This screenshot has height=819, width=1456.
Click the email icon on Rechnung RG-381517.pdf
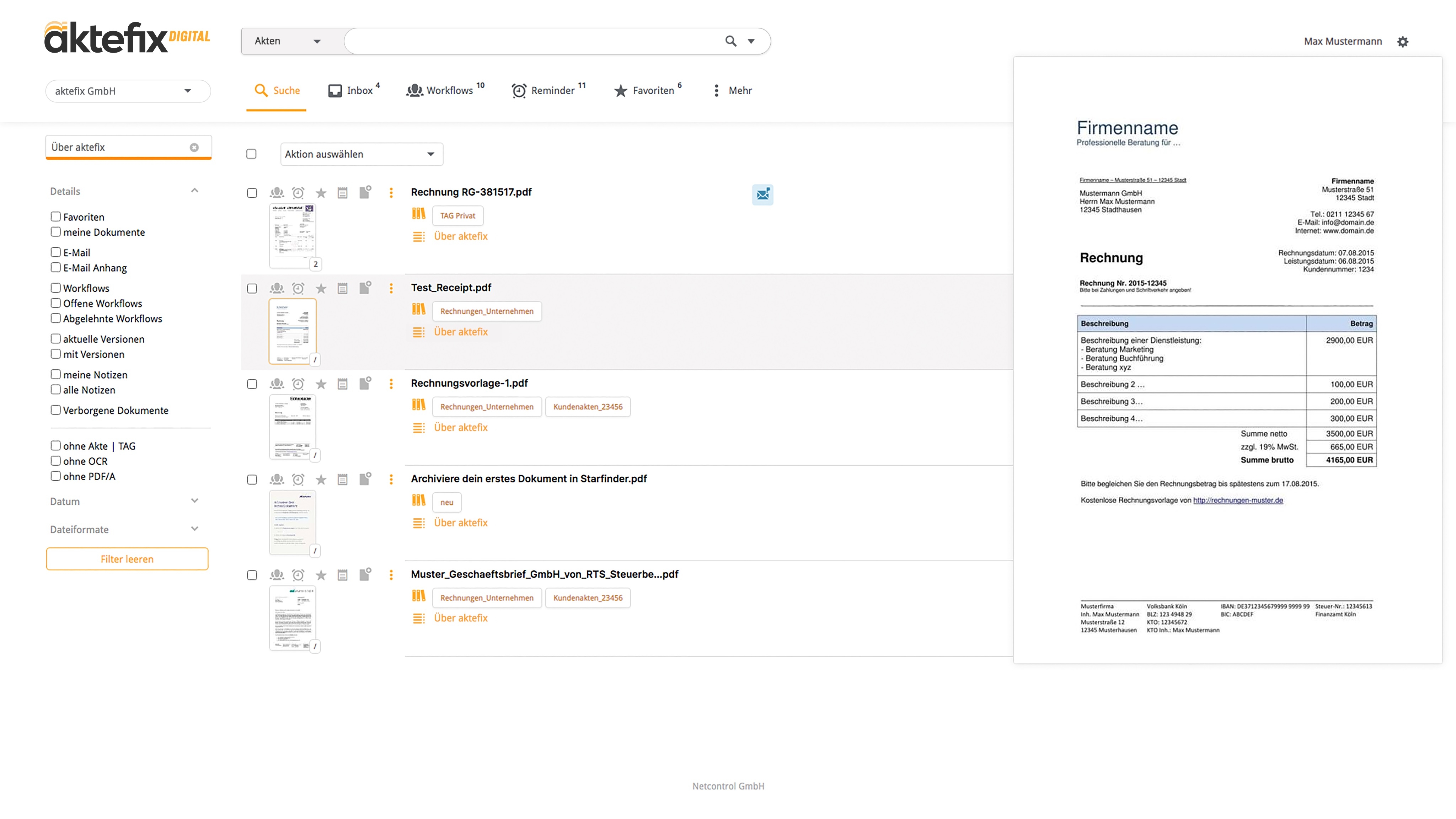coord(762,194)
